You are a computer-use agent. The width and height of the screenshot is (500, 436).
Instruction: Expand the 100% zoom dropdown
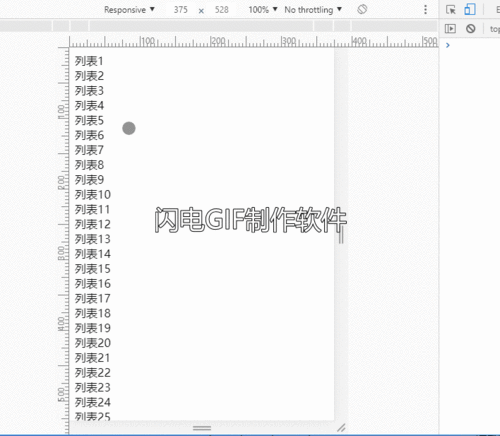click(x=263, y=10)
